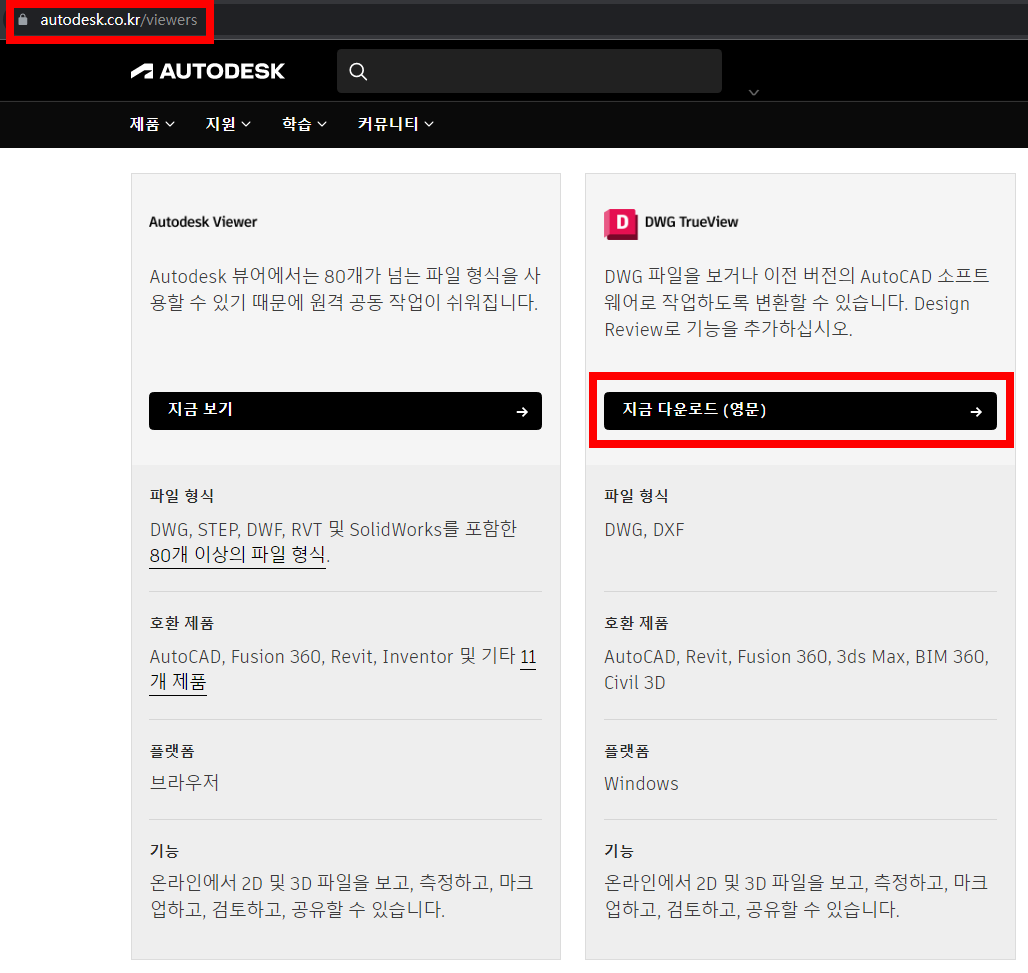Click the 플랫폼 heading in DWG TrueView card
Viewport: 1028px width, 973px height.
tap(626, 751)
